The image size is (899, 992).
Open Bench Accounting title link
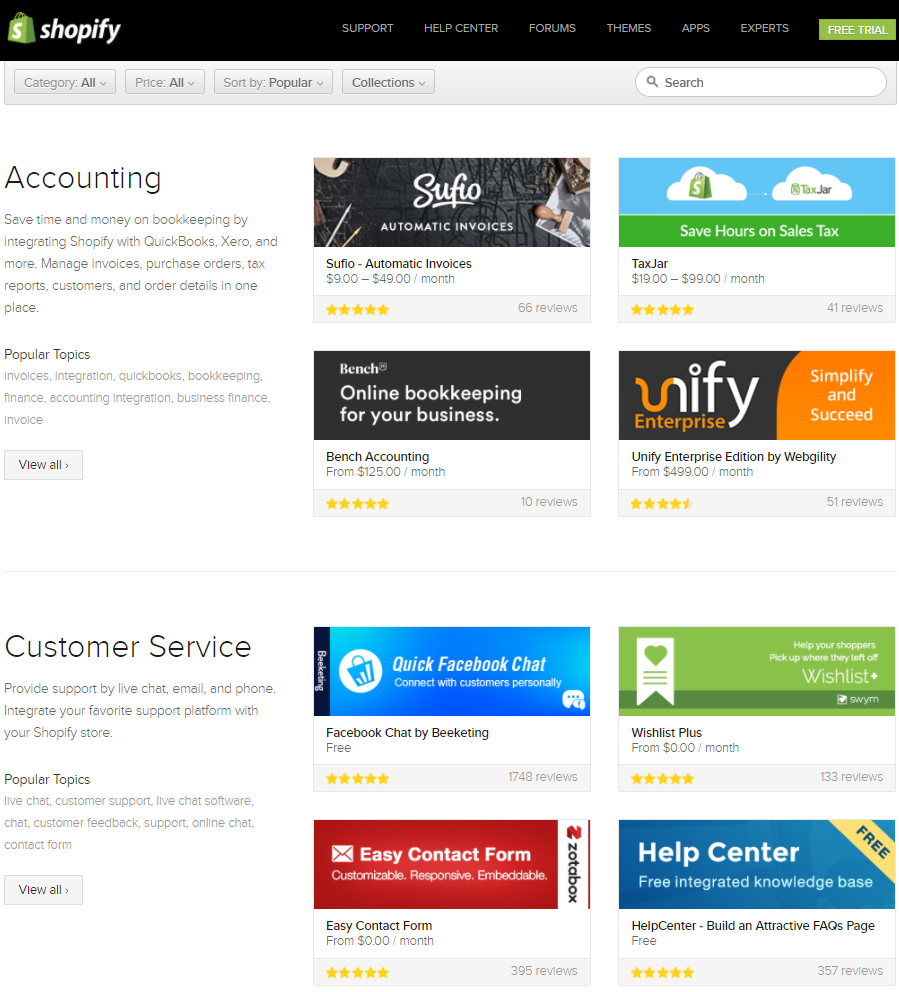(x=378, y=457)
